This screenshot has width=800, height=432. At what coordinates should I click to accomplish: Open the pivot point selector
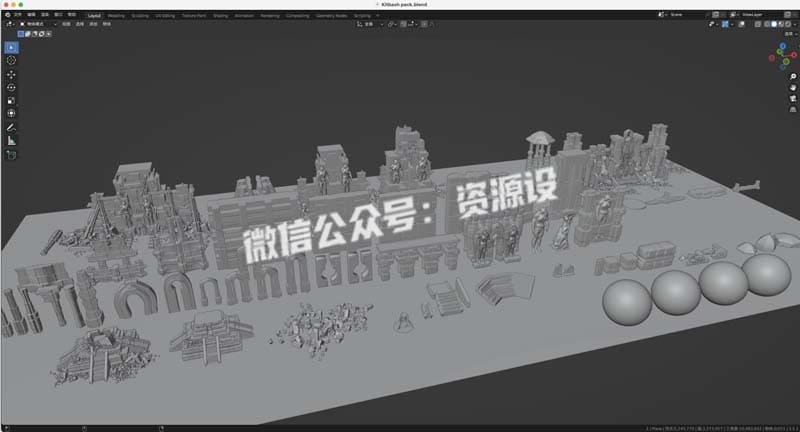393,24
